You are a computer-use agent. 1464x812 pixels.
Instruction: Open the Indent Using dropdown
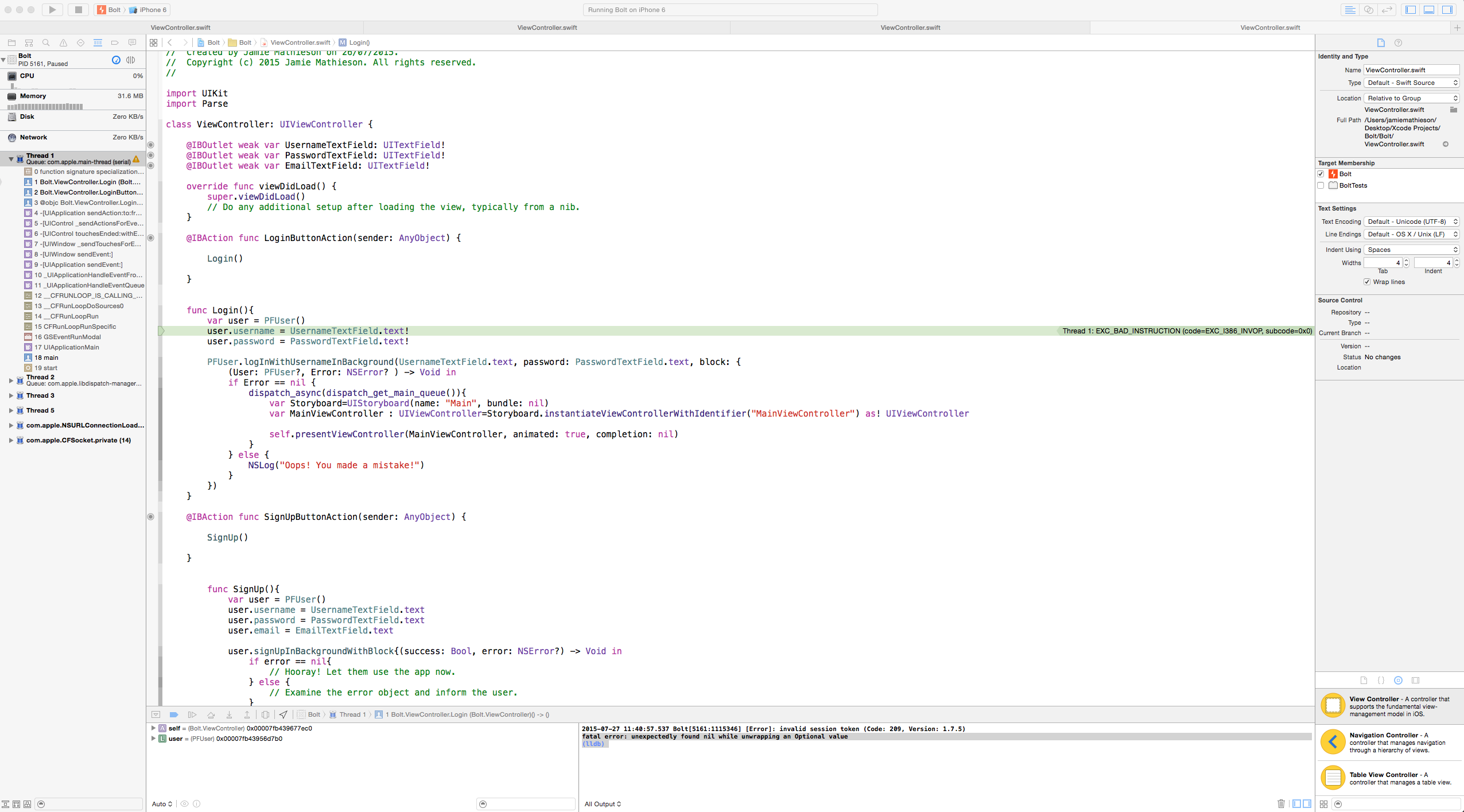point(1411,250)
